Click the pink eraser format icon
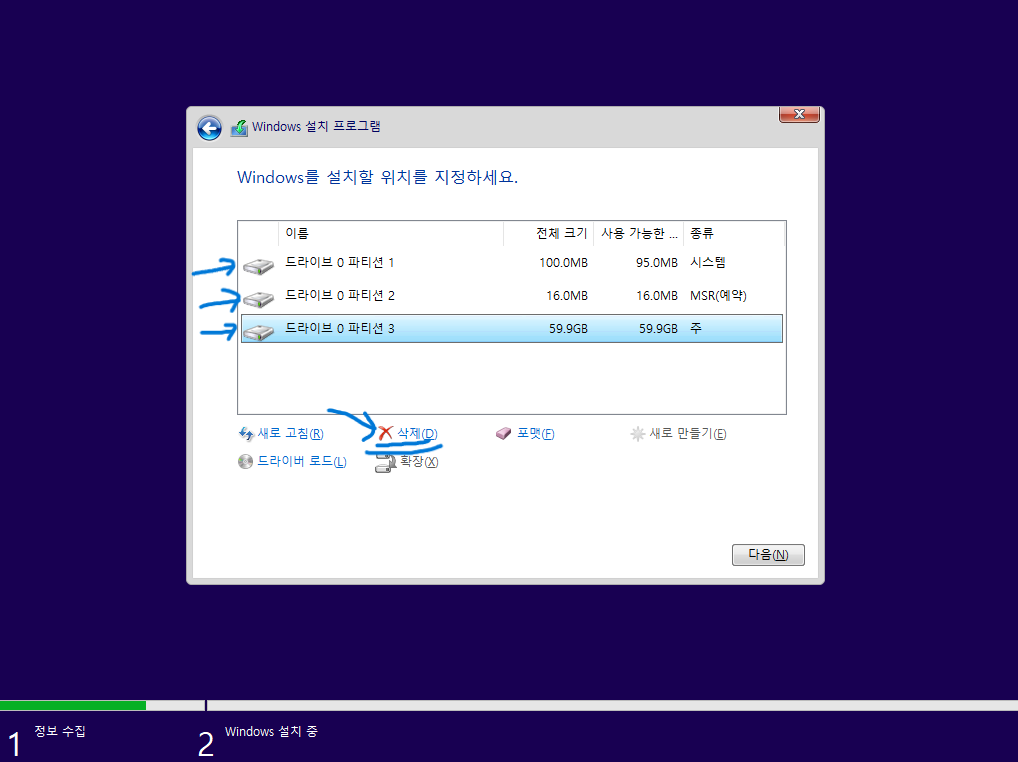Image resolution: width=1018 pixels, height=762 pixels. (x=503, y=434)
